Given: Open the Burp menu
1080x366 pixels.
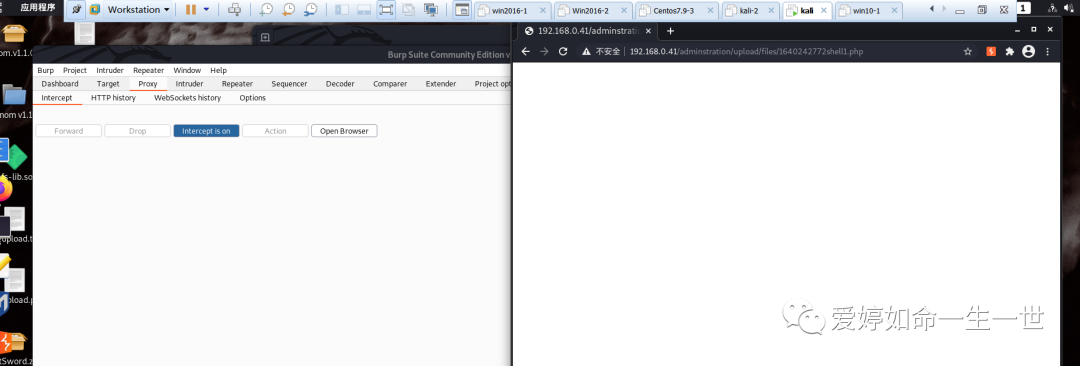Looking at the screenshot, I should pyautogui.click(x=45, y=70).
